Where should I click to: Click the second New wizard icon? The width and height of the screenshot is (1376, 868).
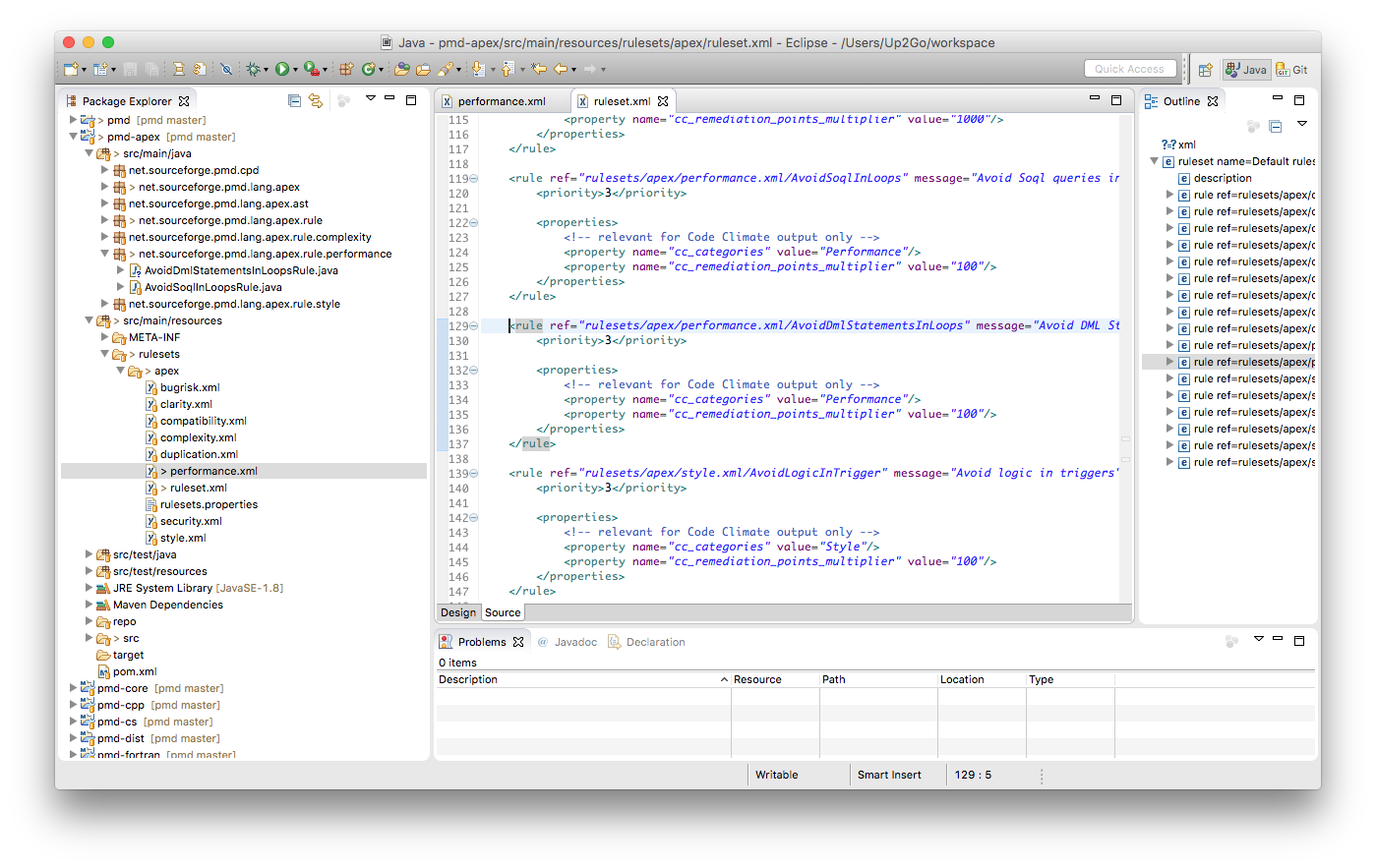pos(99,69)
